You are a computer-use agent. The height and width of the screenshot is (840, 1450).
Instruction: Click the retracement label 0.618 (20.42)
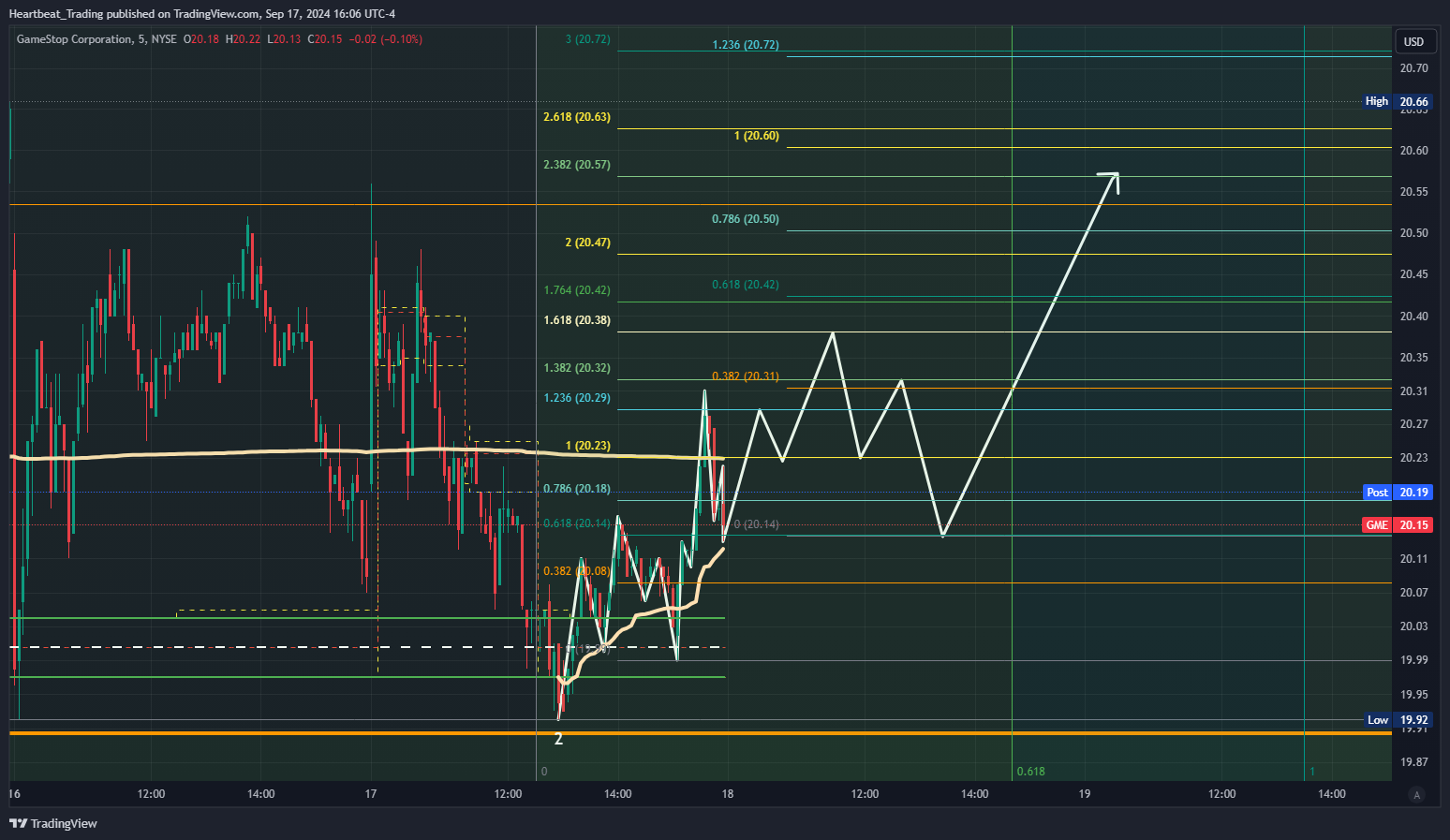[746, 285]
